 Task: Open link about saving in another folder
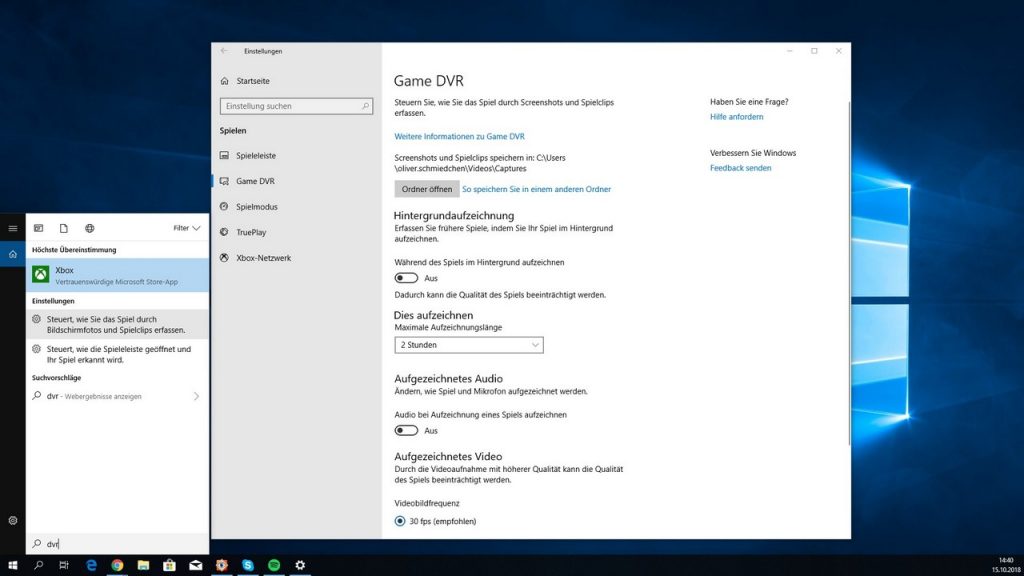536,189
